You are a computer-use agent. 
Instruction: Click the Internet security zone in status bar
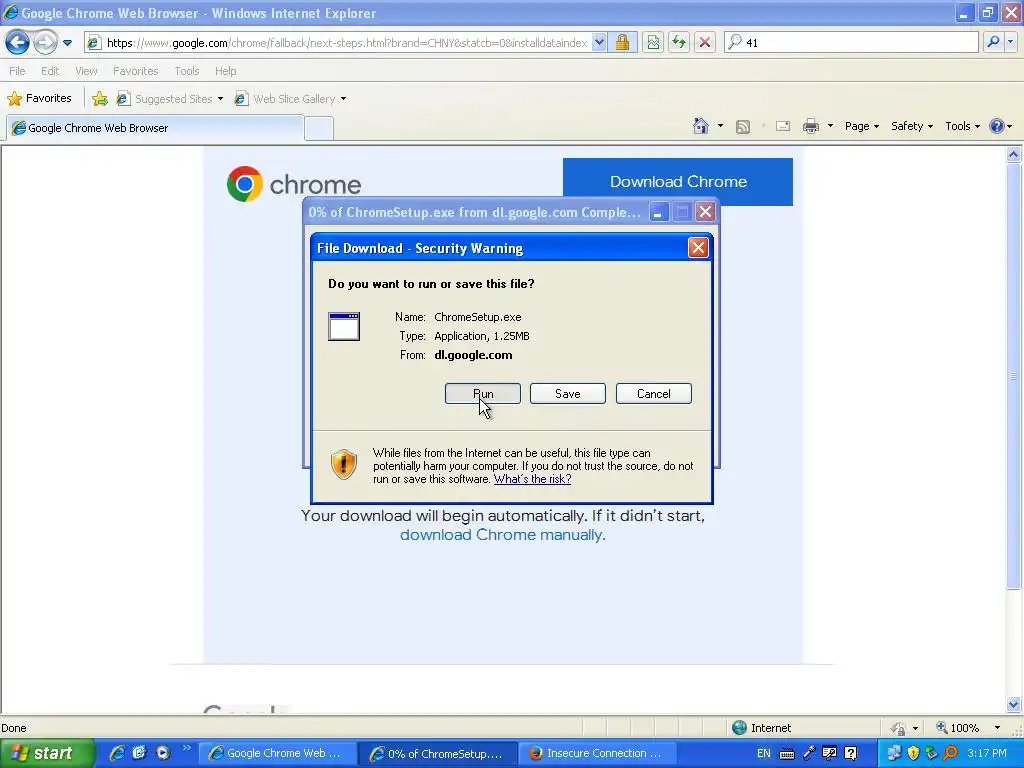pos(761,728)
